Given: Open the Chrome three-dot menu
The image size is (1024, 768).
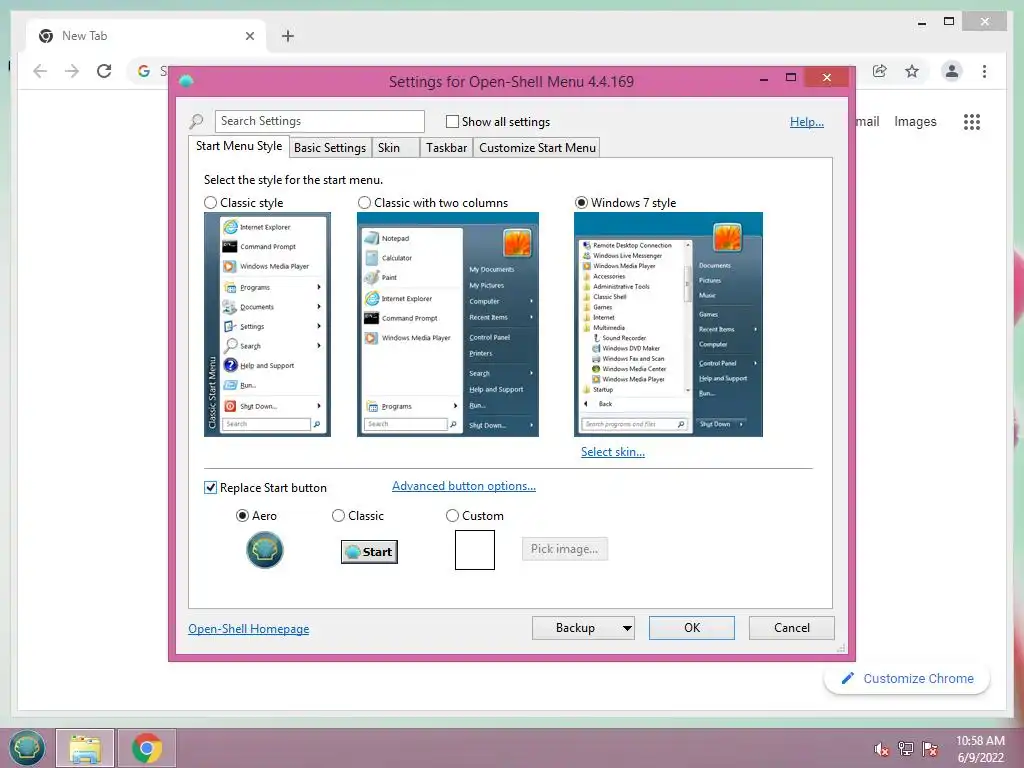Looking at the screenshot, I should click(x=984, y=71).
